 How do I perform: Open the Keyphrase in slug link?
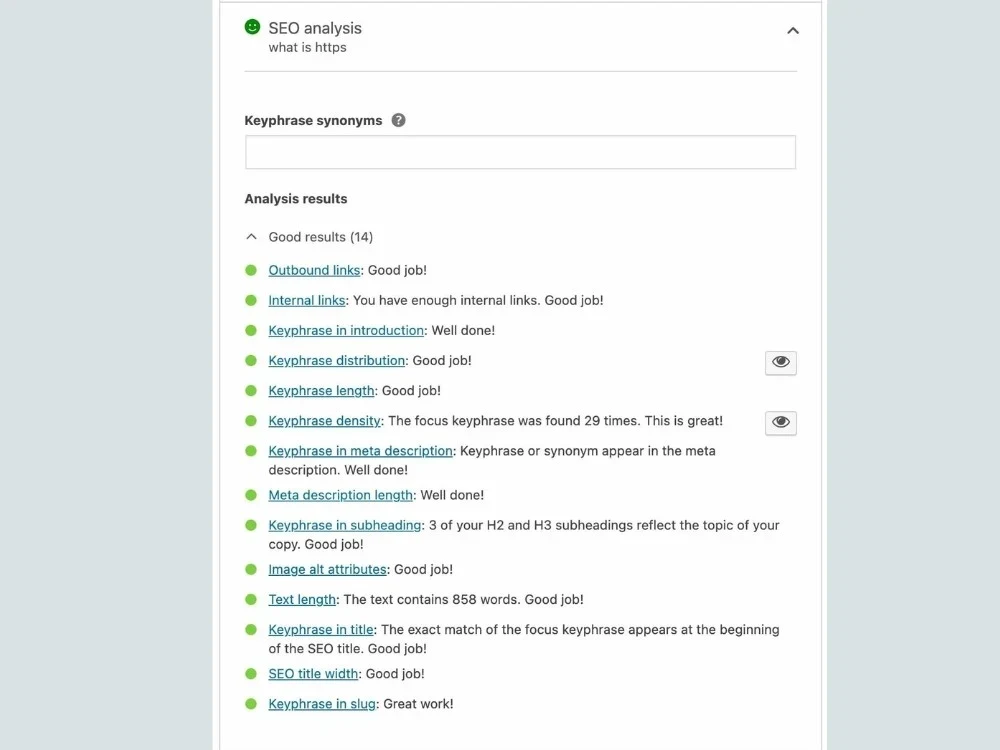click(x=322, y=703)
